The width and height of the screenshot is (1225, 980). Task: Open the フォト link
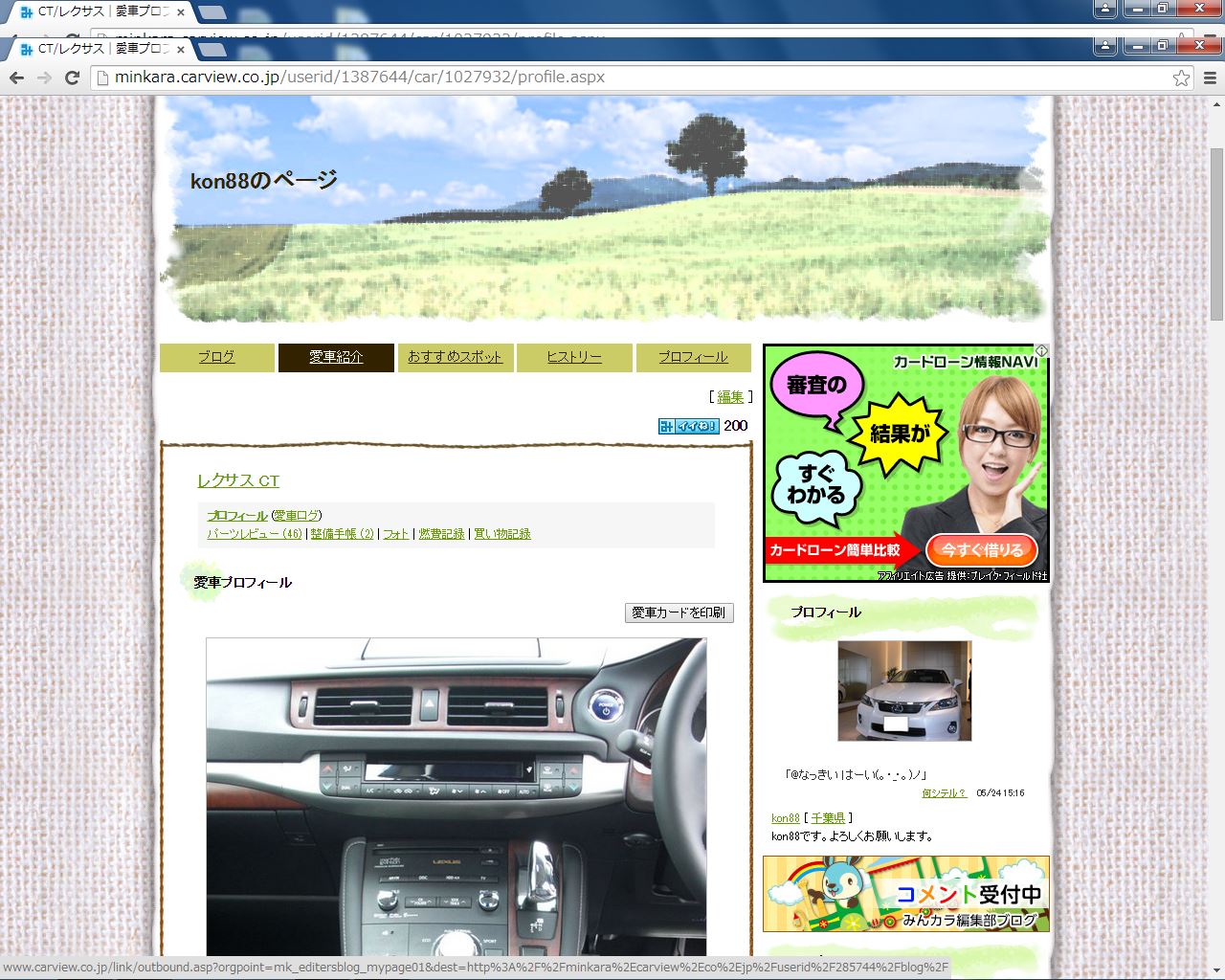(395, 534)
